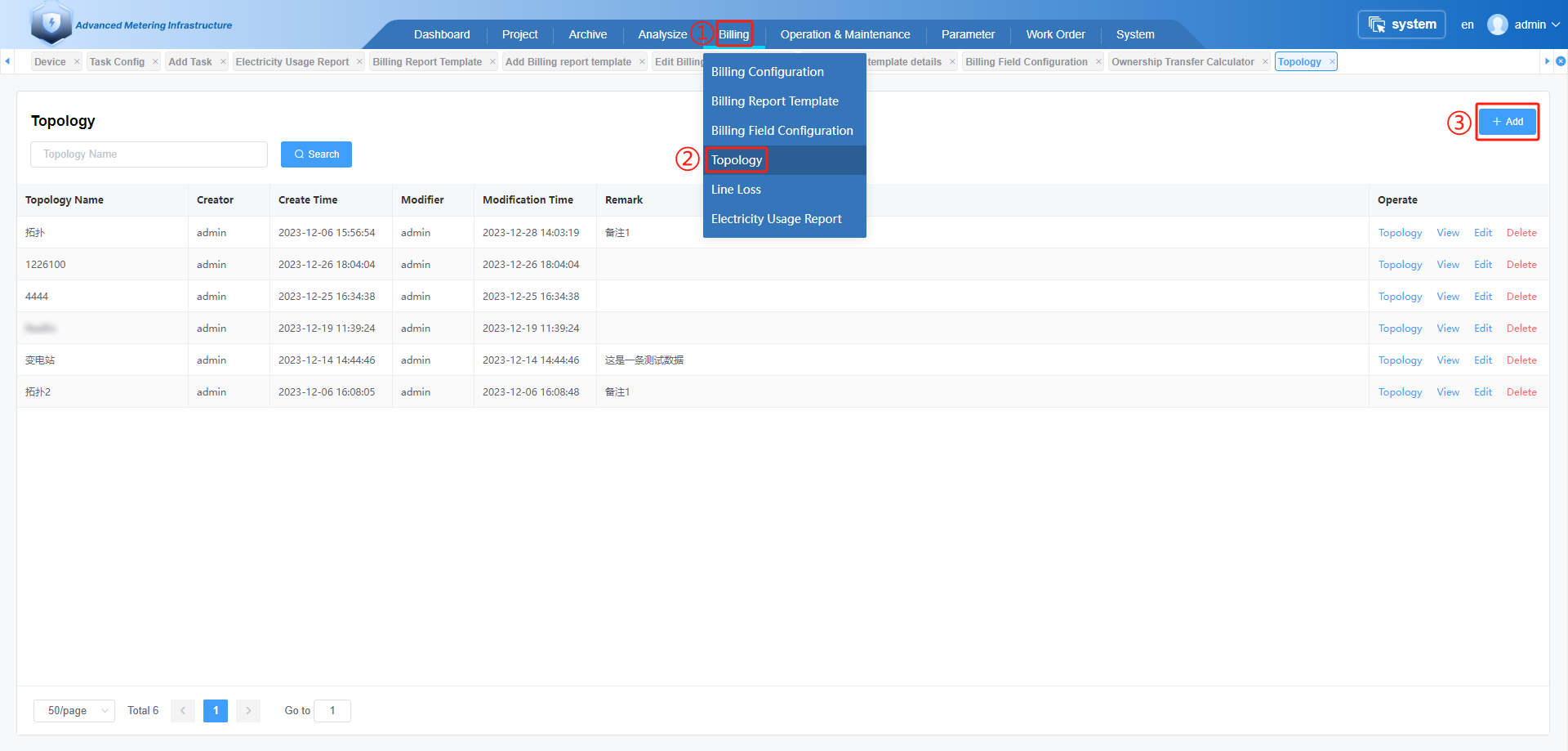1568x751 pixels.
Task: Open the Analysize menu
Action: 662,34
